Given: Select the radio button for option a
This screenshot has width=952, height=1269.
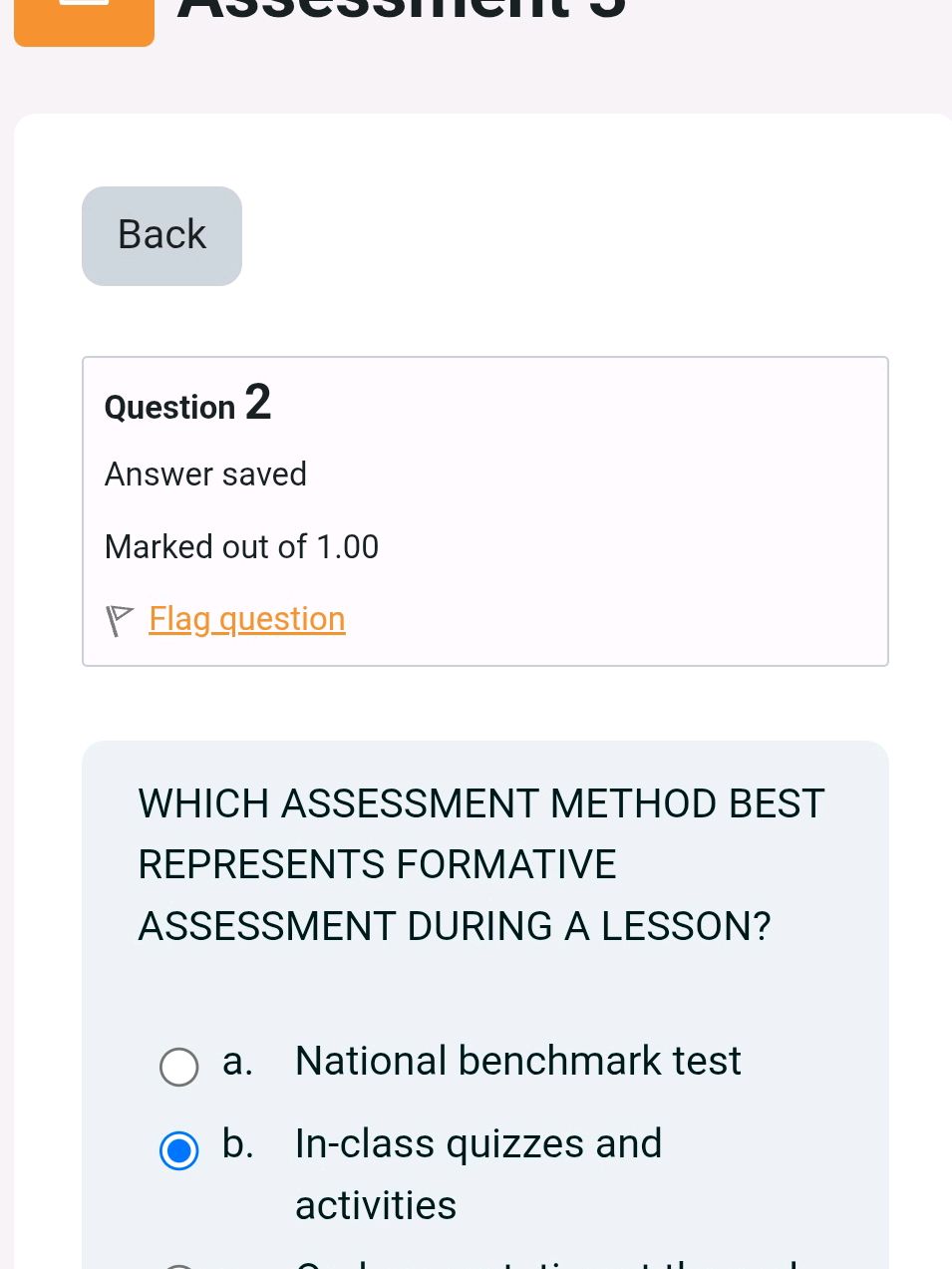Looking at the screenshot, I should tap(178, 1067).
